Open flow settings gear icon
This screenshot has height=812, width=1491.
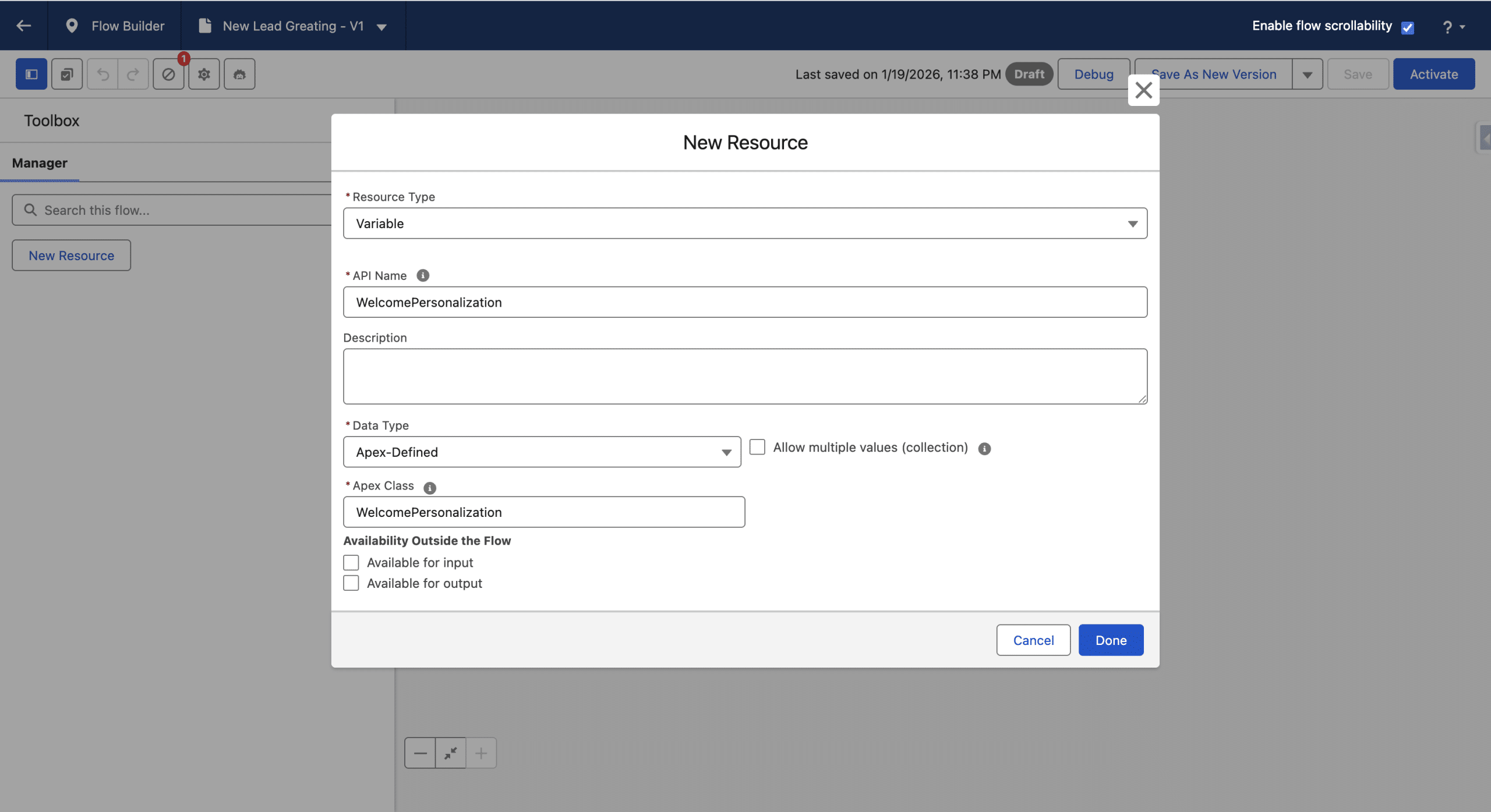(204, 74)
